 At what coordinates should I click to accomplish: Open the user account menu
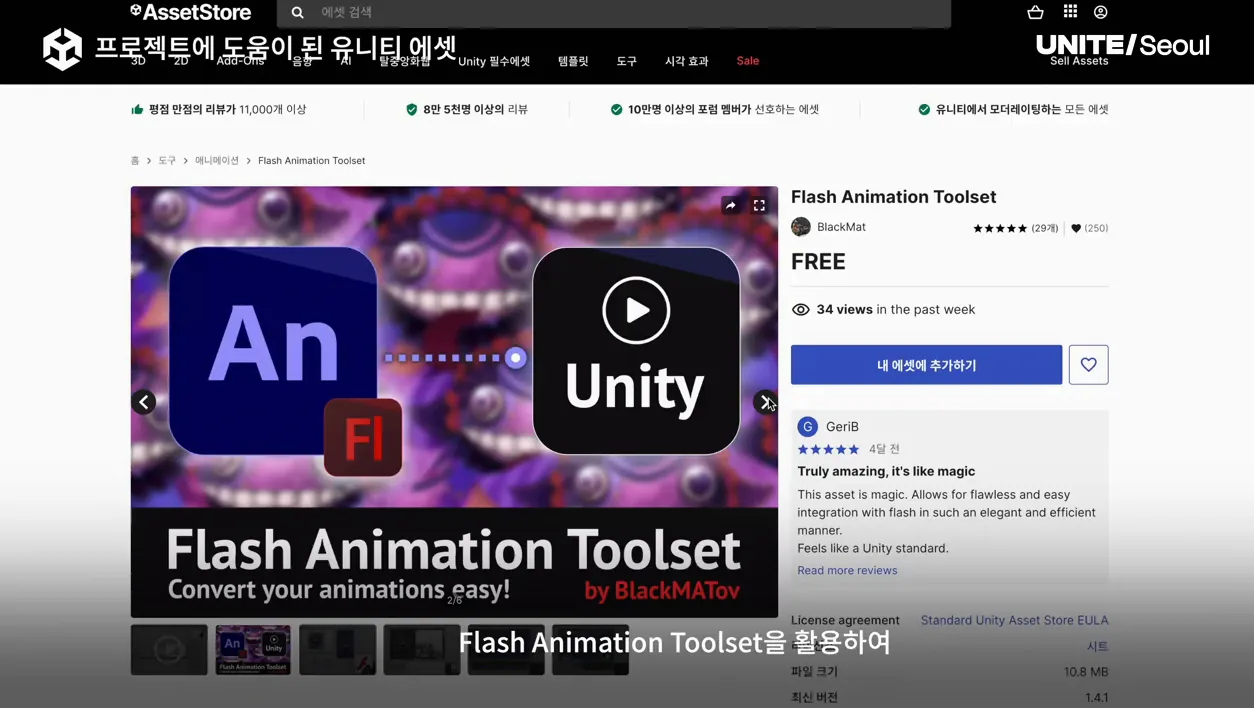[1100, 12]
